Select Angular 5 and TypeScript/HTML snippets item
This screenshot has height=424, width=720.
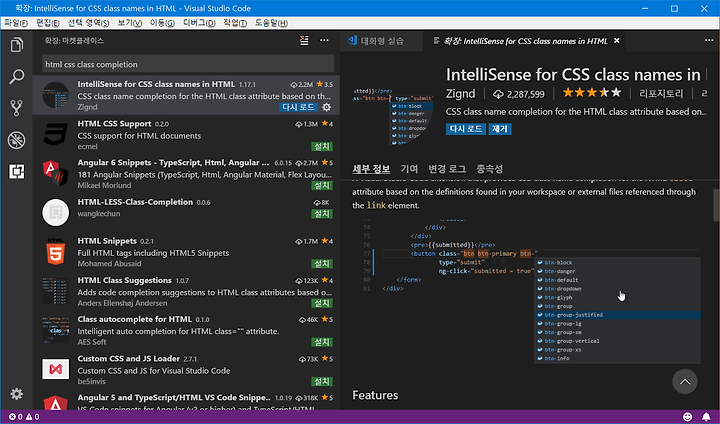(x=186, y=401)
